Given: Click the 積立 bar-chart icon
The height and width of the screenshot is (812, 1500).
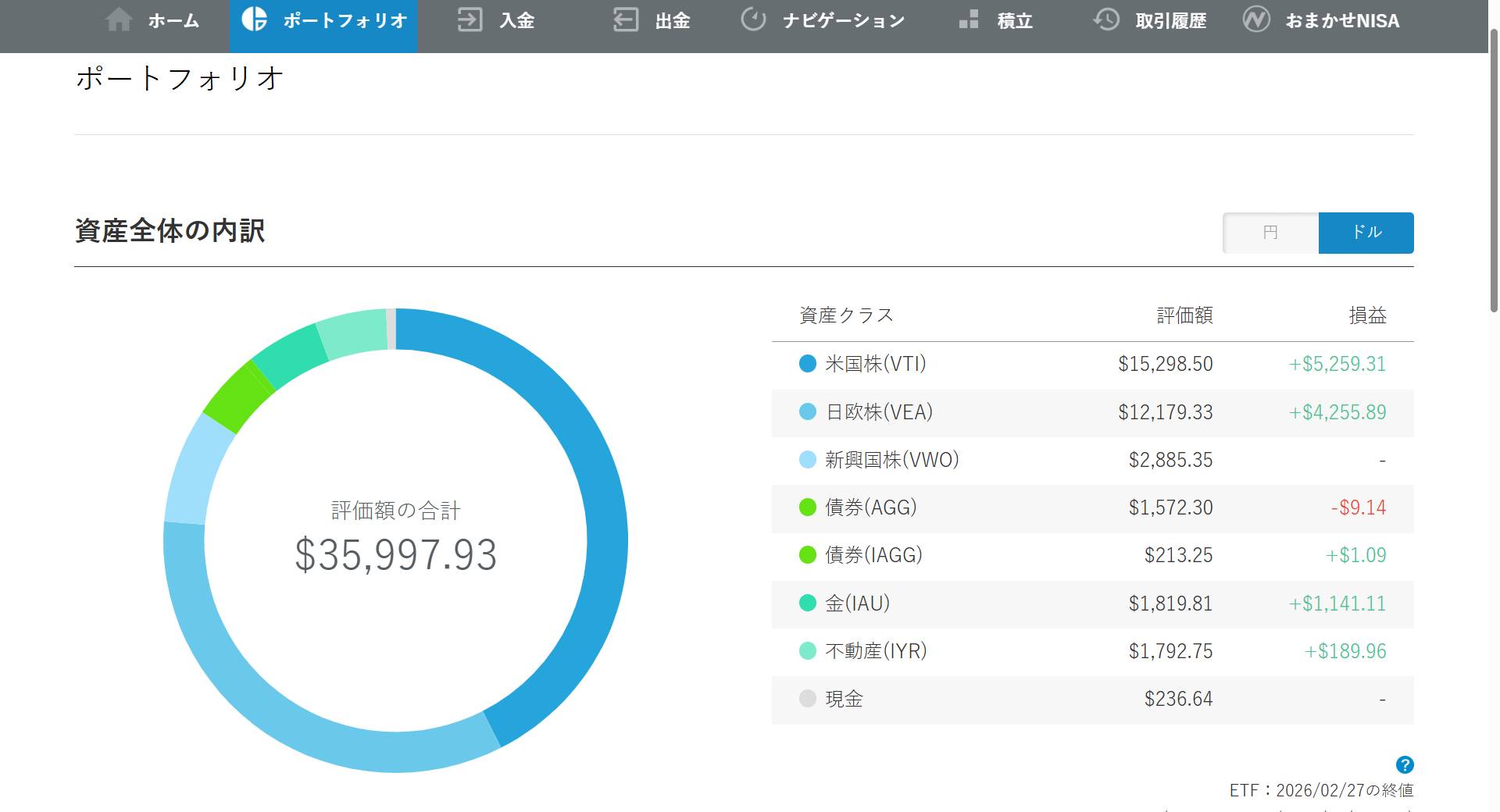Looking at the screenshot, I should (969, 20).
